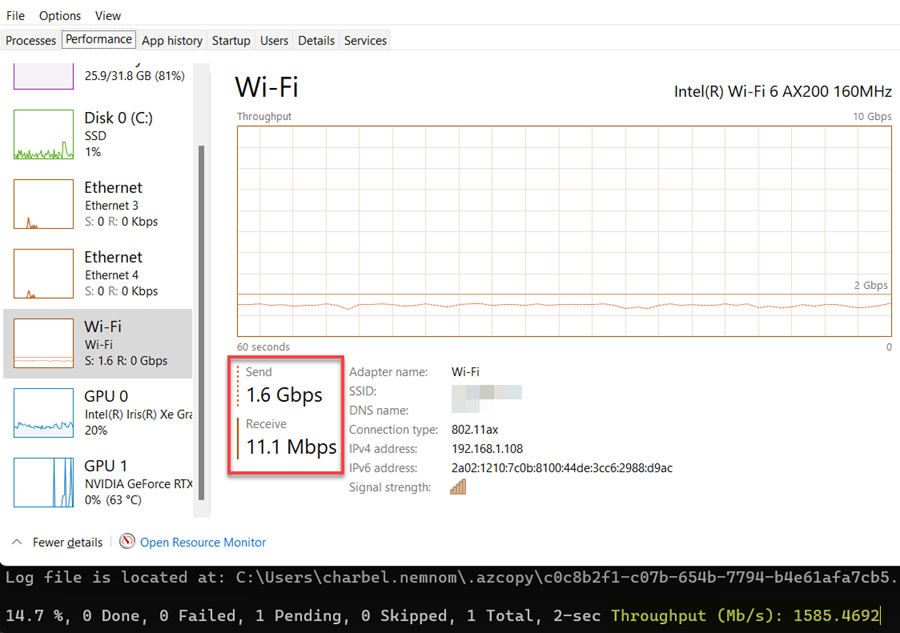Collapse view with Fewer details chevron

17,542
